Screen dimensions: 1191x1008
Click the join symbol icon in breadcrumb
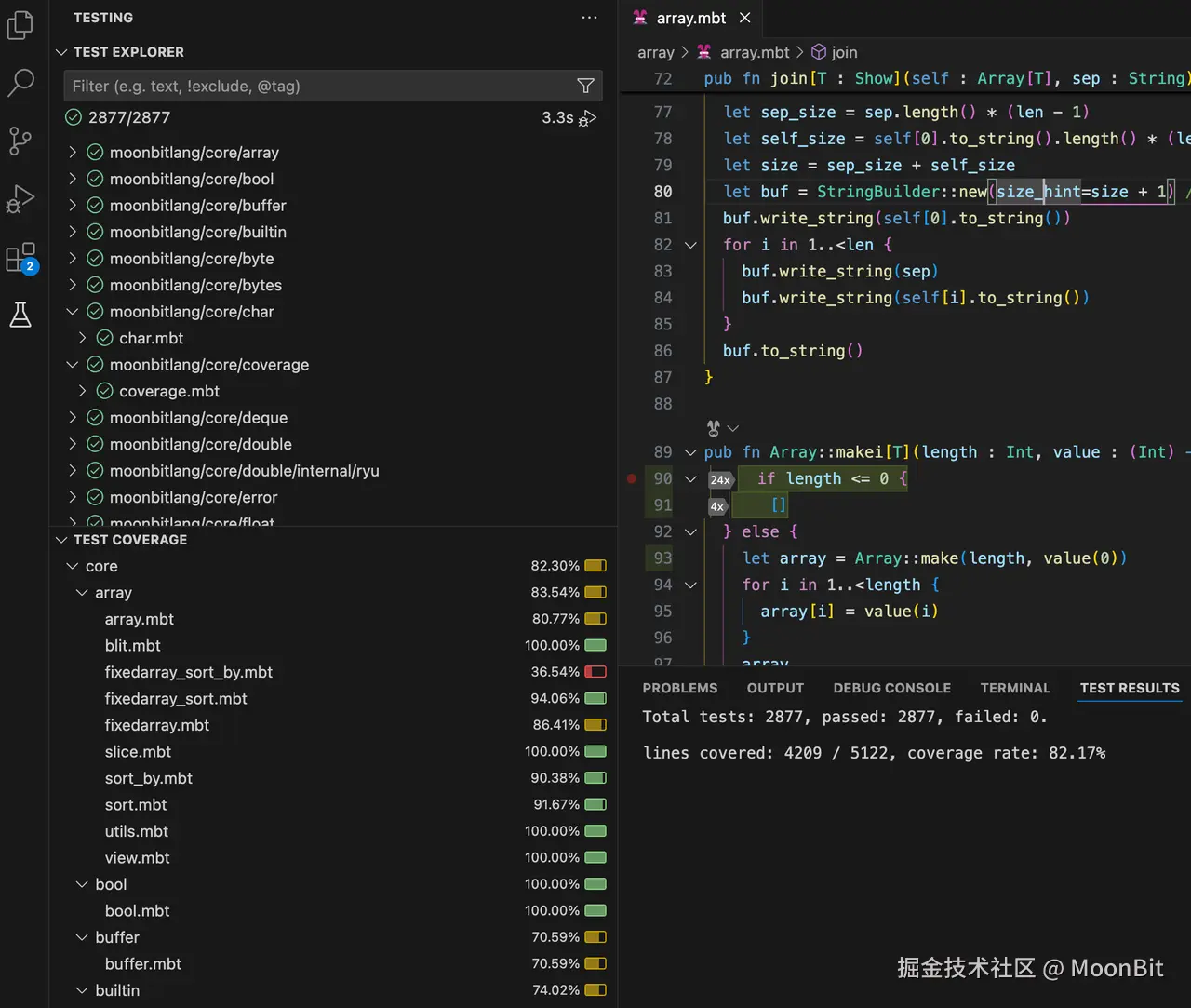(819, 52)
